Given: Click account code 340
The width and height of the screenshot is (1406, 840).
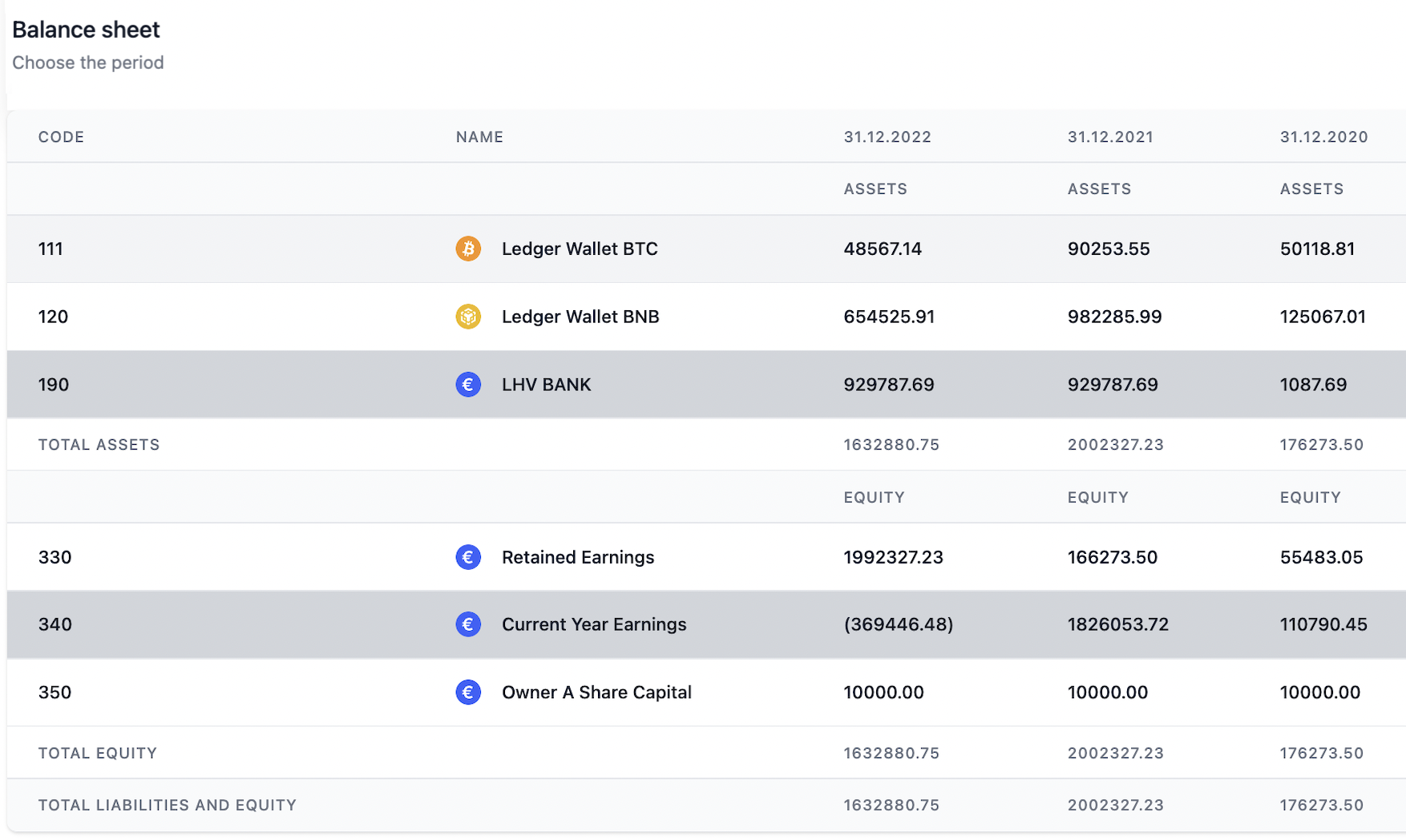Looking at the screenshot, I should (55, 624).
